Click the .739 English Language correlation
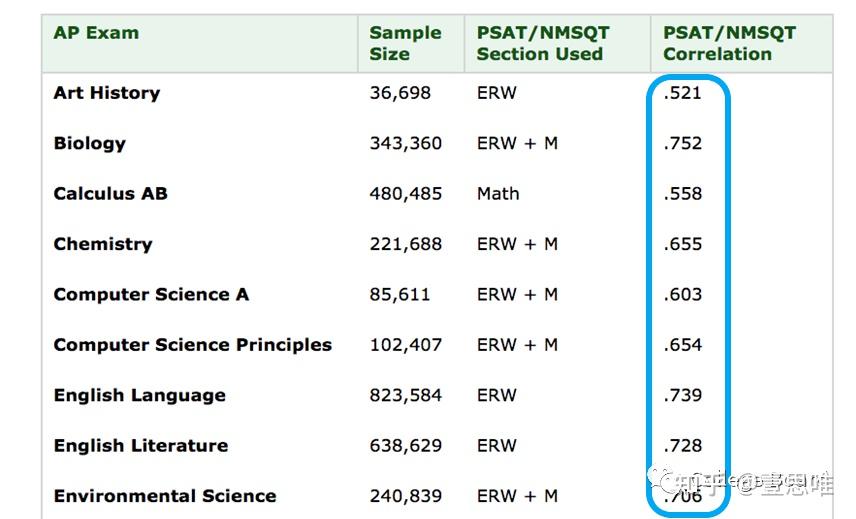 click(682, 396)
